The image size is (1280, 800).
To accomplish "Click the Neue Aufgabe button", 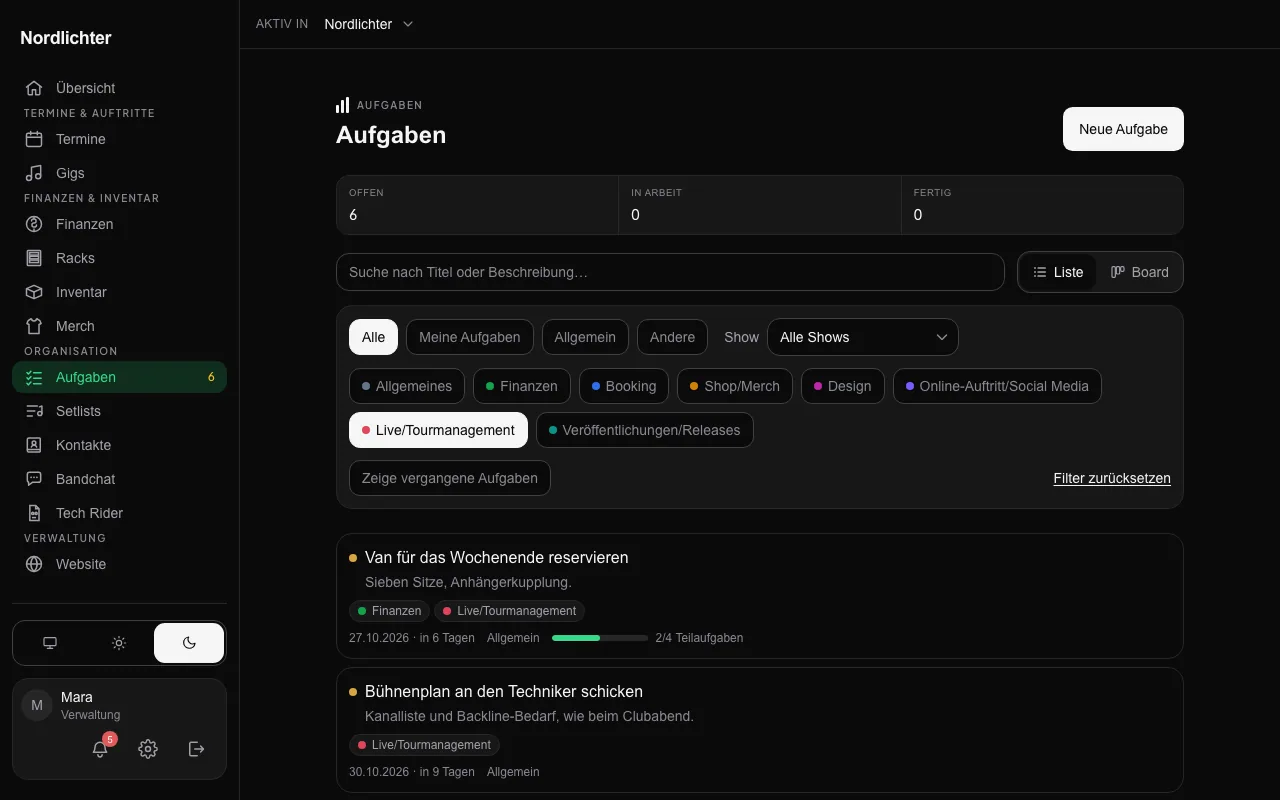I will [x=1123, y=129].
